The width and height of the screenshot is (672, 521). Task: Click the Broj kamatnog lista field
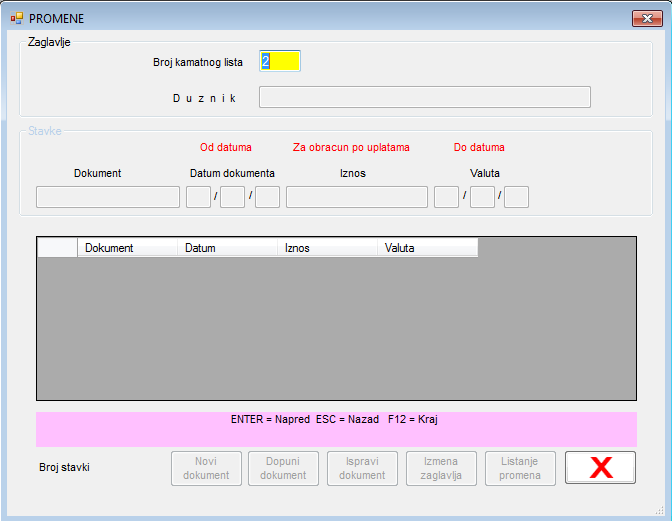[x=280, y=61]
